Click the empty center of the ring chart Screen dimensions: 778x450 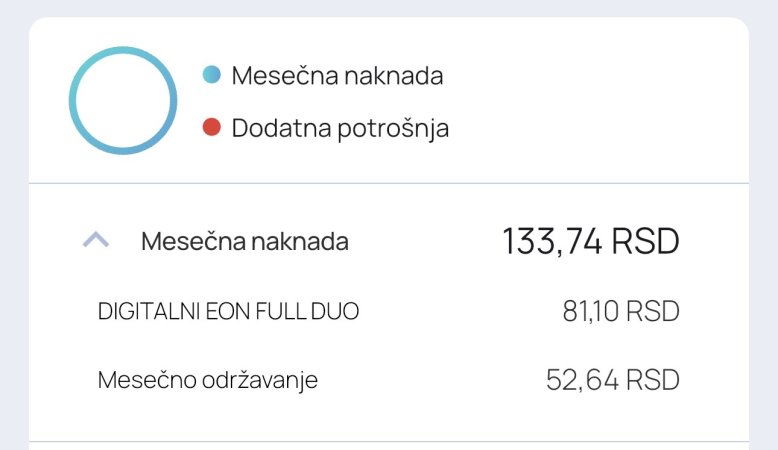pyautogui.click(x=123, y=100)
